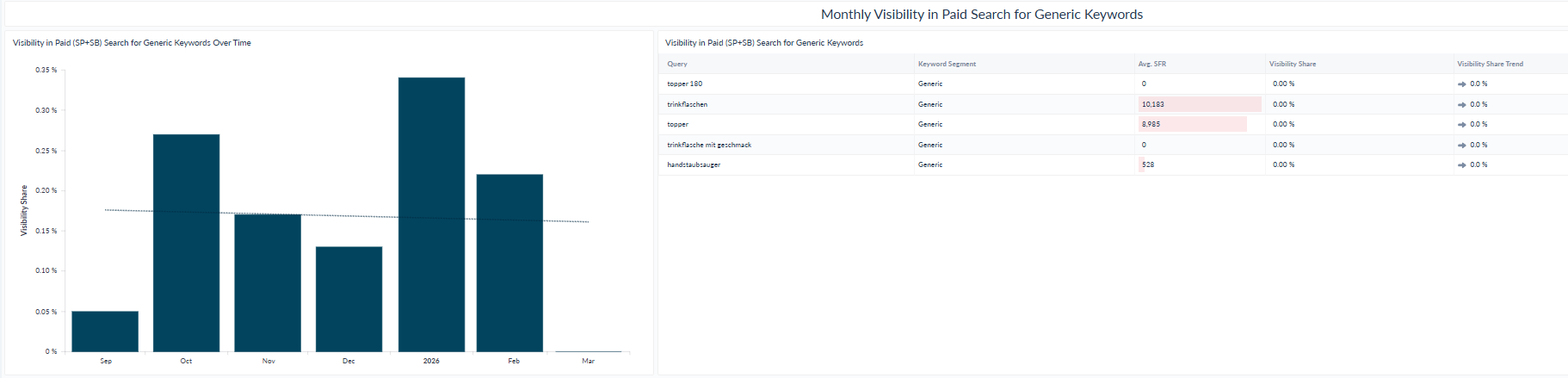1568x378 pixels.
Task: Select the Feb bar in chart
Action: coord(509,263)
